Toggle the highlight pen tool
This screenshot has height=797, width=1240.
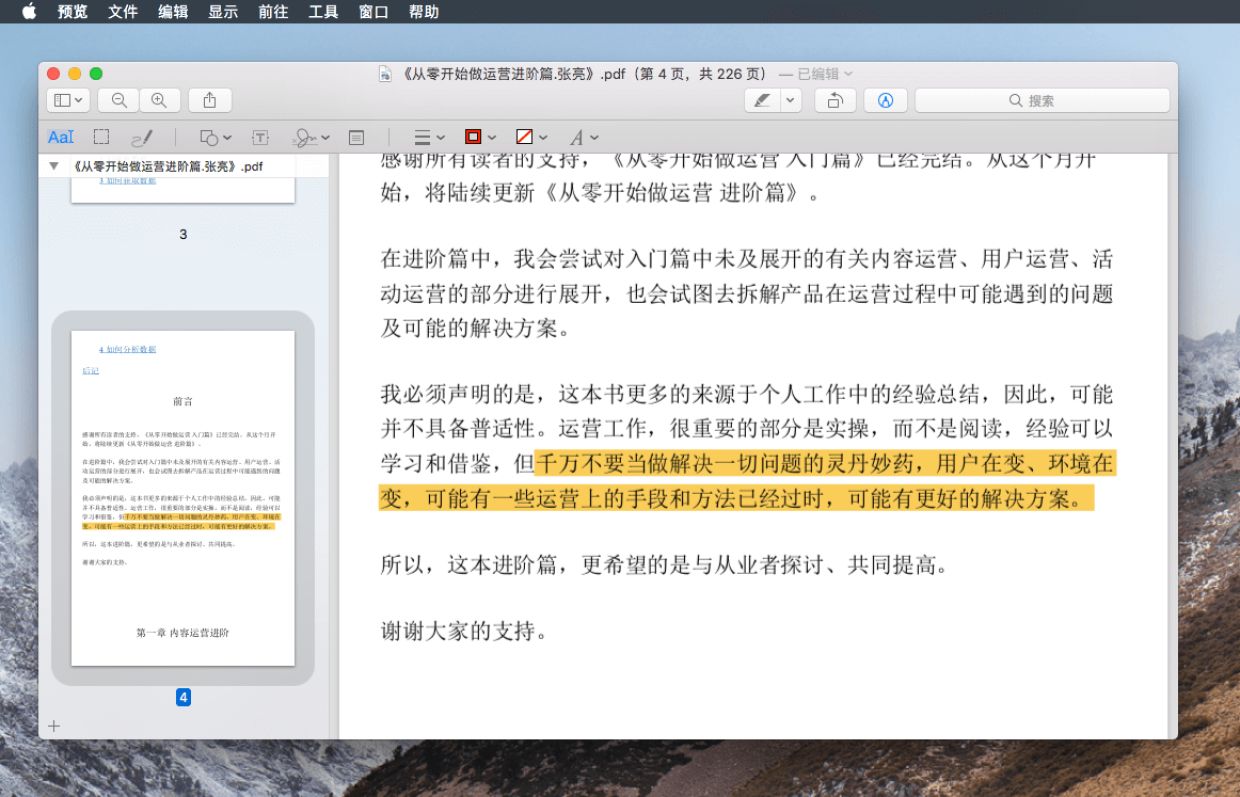[x=762, y=100]
